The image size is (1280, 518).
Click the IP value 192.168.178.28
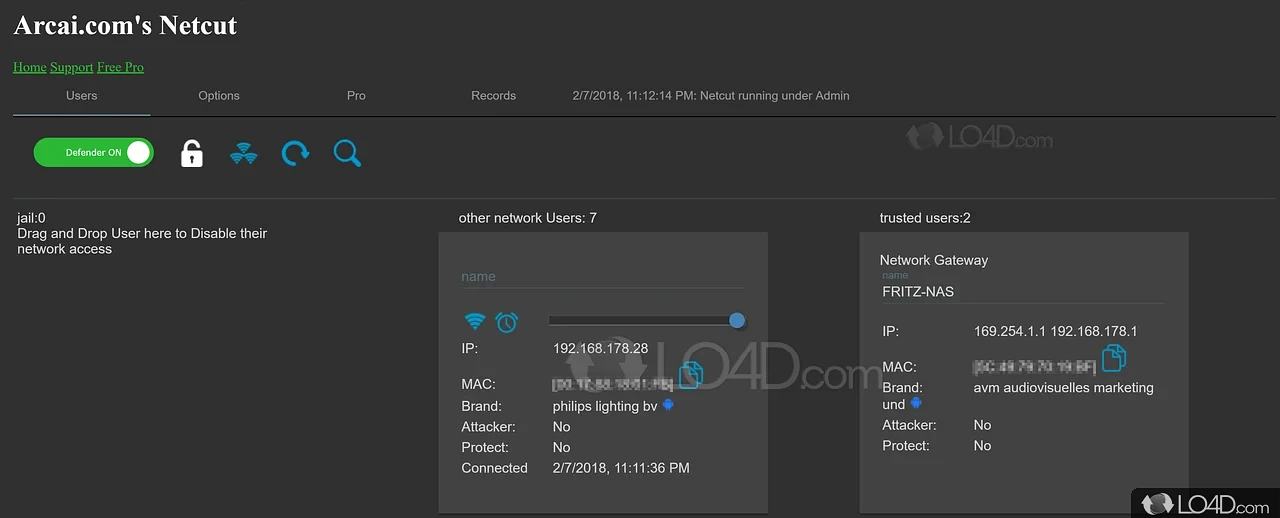click(x=600, y=349)
